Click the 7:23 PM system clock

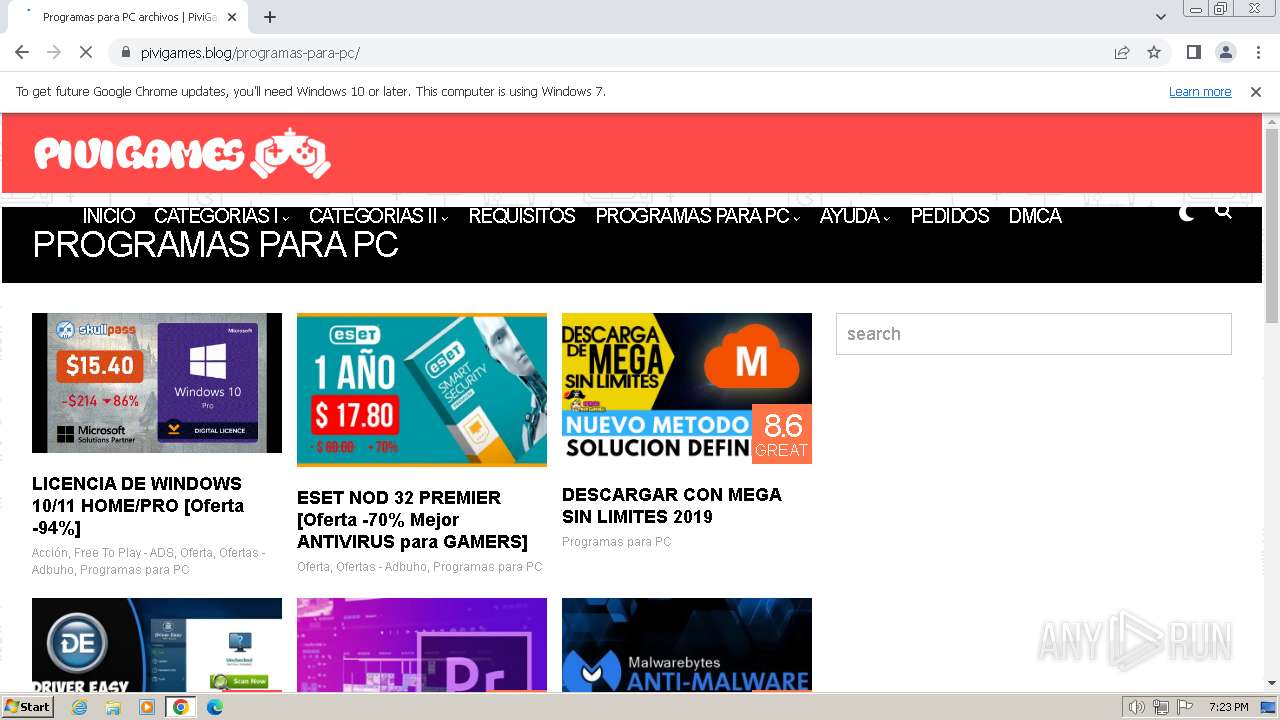1228,707
